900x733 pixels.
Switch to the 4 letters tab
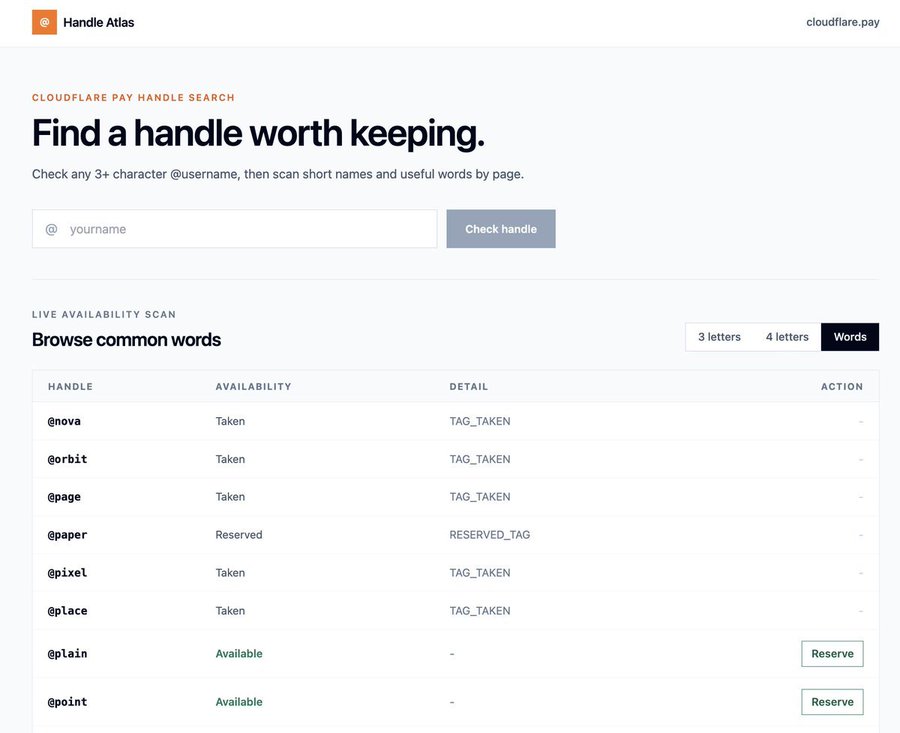787,337
